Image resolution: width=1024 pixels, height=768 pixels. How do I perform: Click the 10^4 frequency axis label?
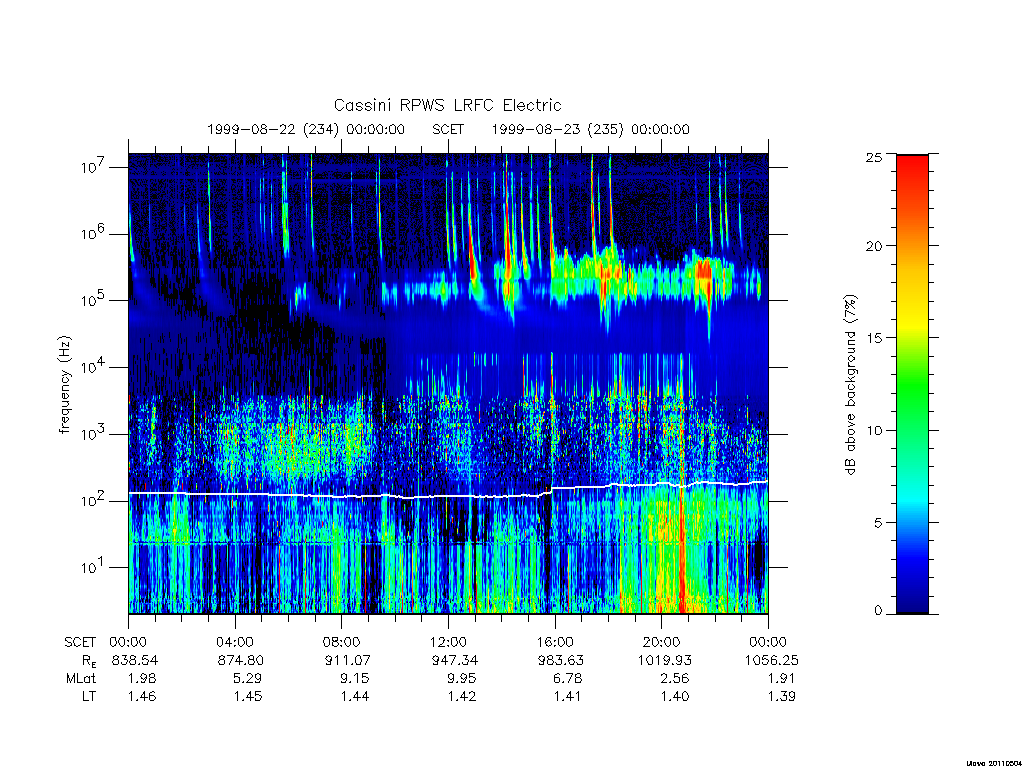click(x=94, y=366)
